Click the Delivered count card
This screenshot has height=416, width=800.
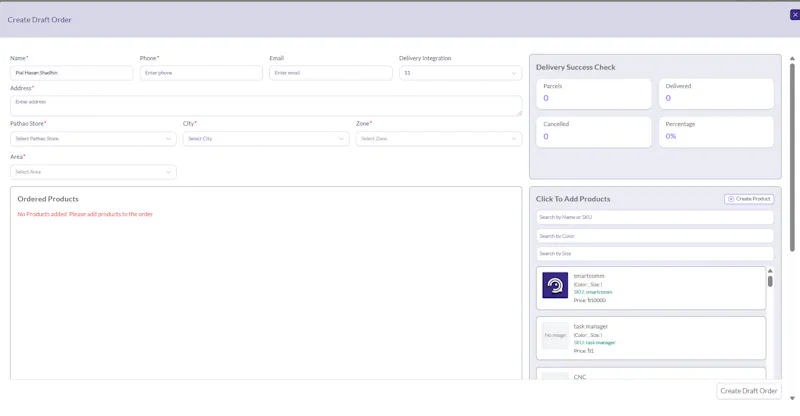pyautogui.click(x=716, y=93)
